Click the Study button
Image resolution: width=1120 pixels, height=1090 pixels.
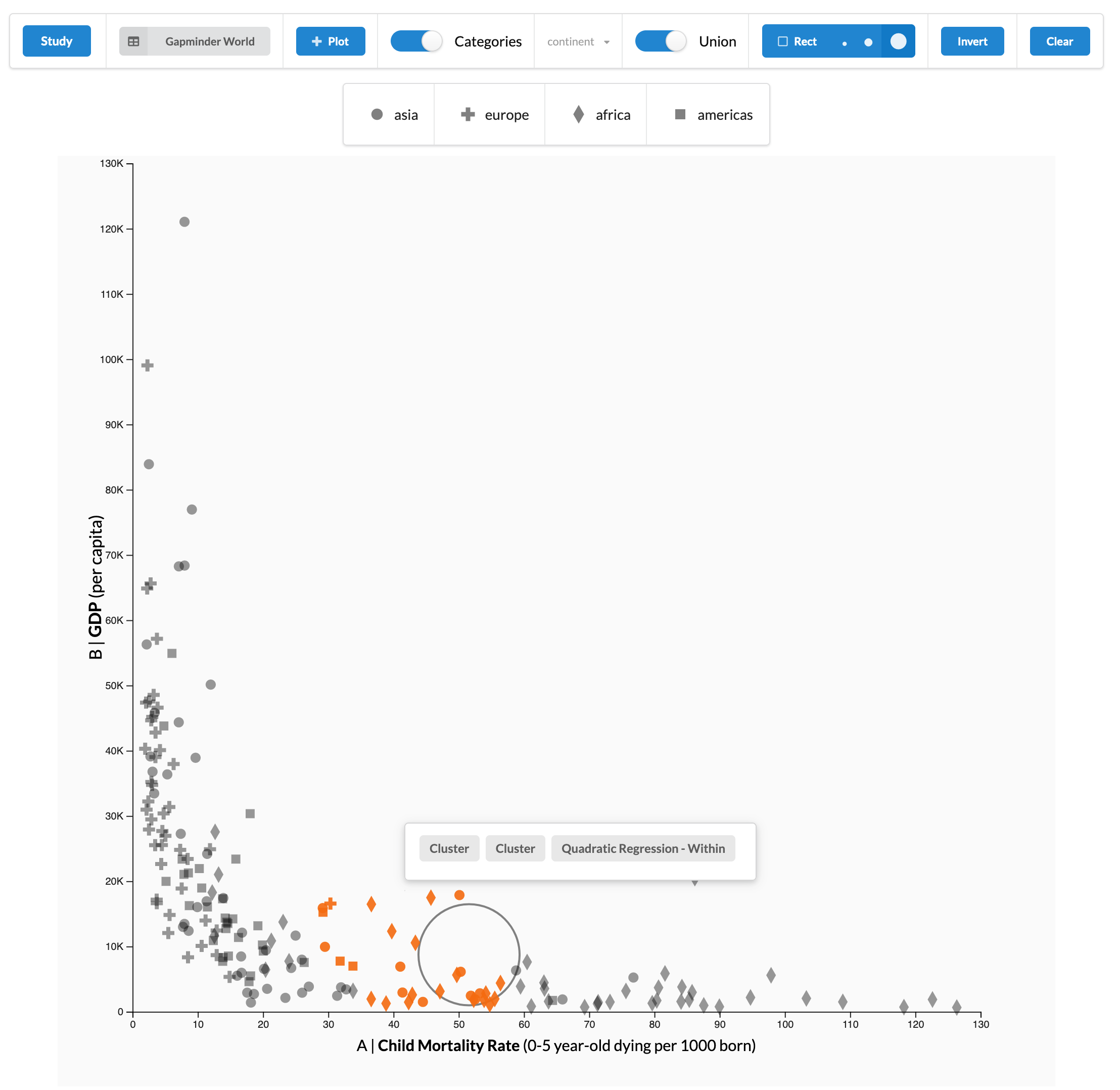[57, 41]
